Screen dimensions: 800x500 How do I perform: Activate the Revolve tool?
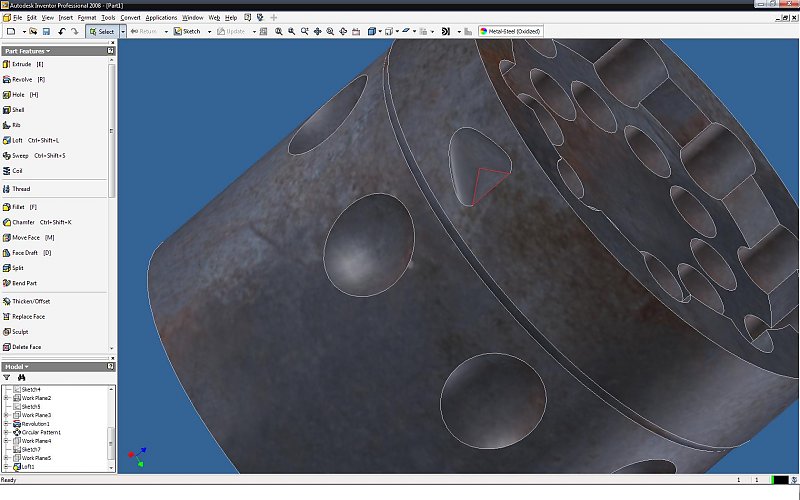[x=21, y=79]
